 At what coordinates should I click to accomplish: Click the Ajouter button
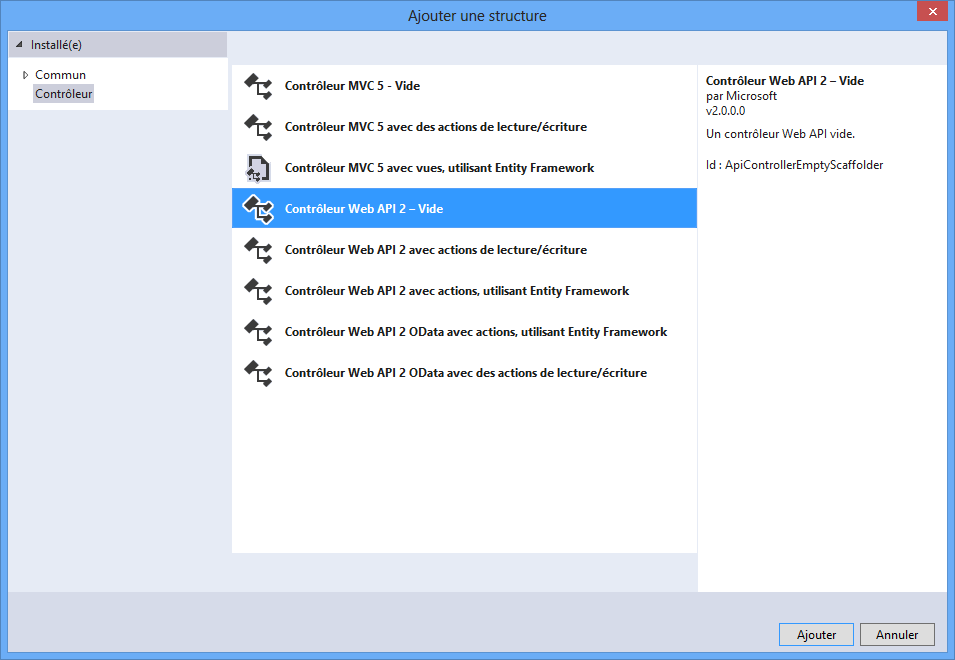click(x=816, y=634)
